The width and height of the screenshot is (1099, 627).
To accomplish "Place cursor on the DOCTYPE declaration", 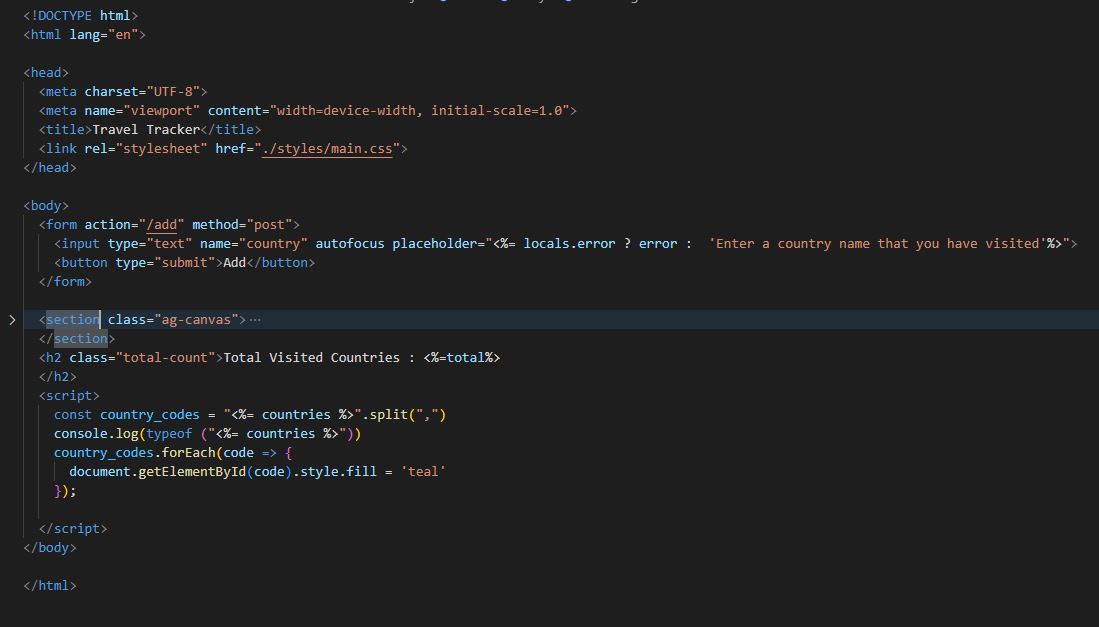I will click(81, 15).
